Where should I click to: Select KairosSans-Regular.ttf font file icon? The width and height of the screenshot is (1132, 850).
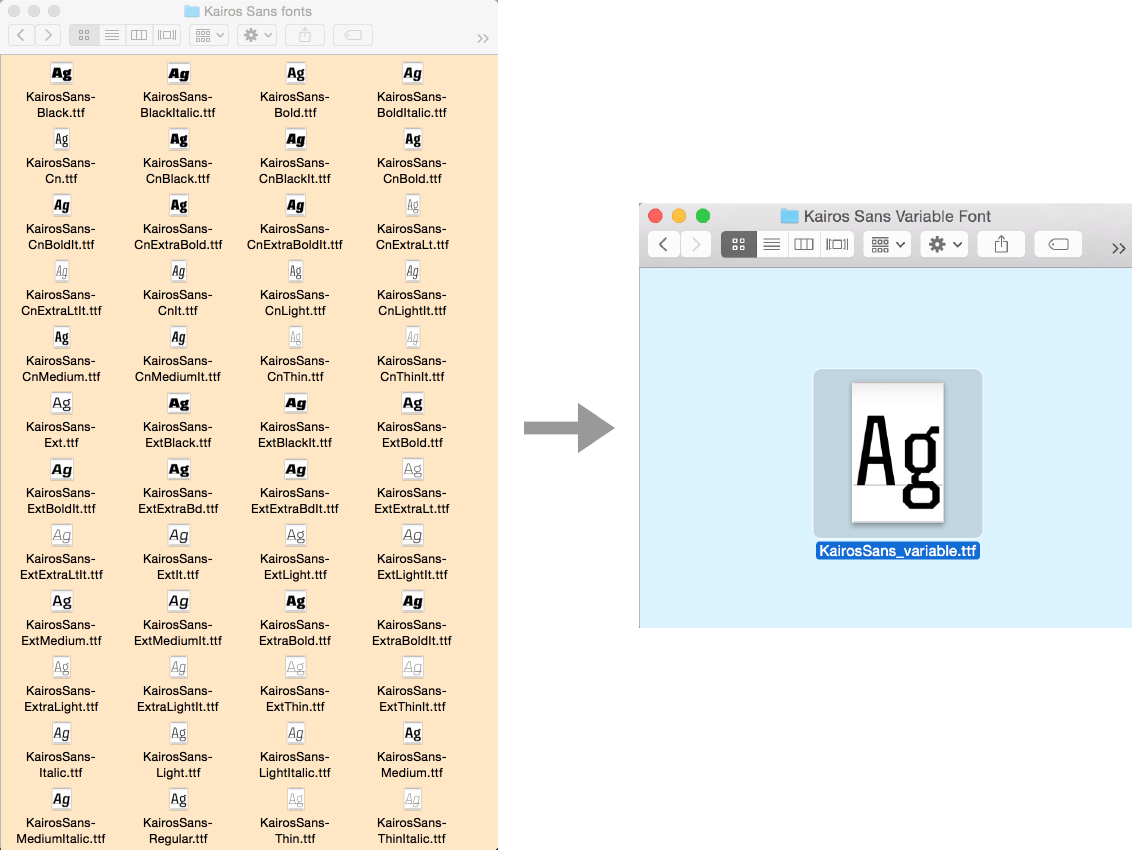tap(178, 799)
